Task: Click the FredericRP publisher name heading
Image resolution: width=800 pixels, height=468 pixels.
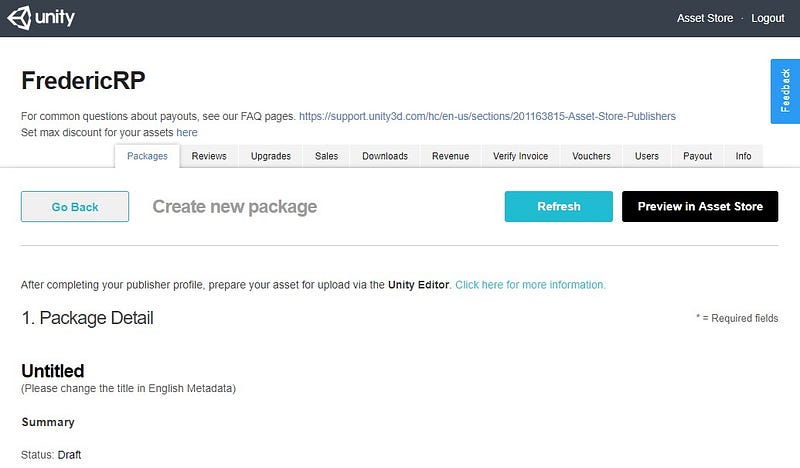Action: [x=83, y=81]
